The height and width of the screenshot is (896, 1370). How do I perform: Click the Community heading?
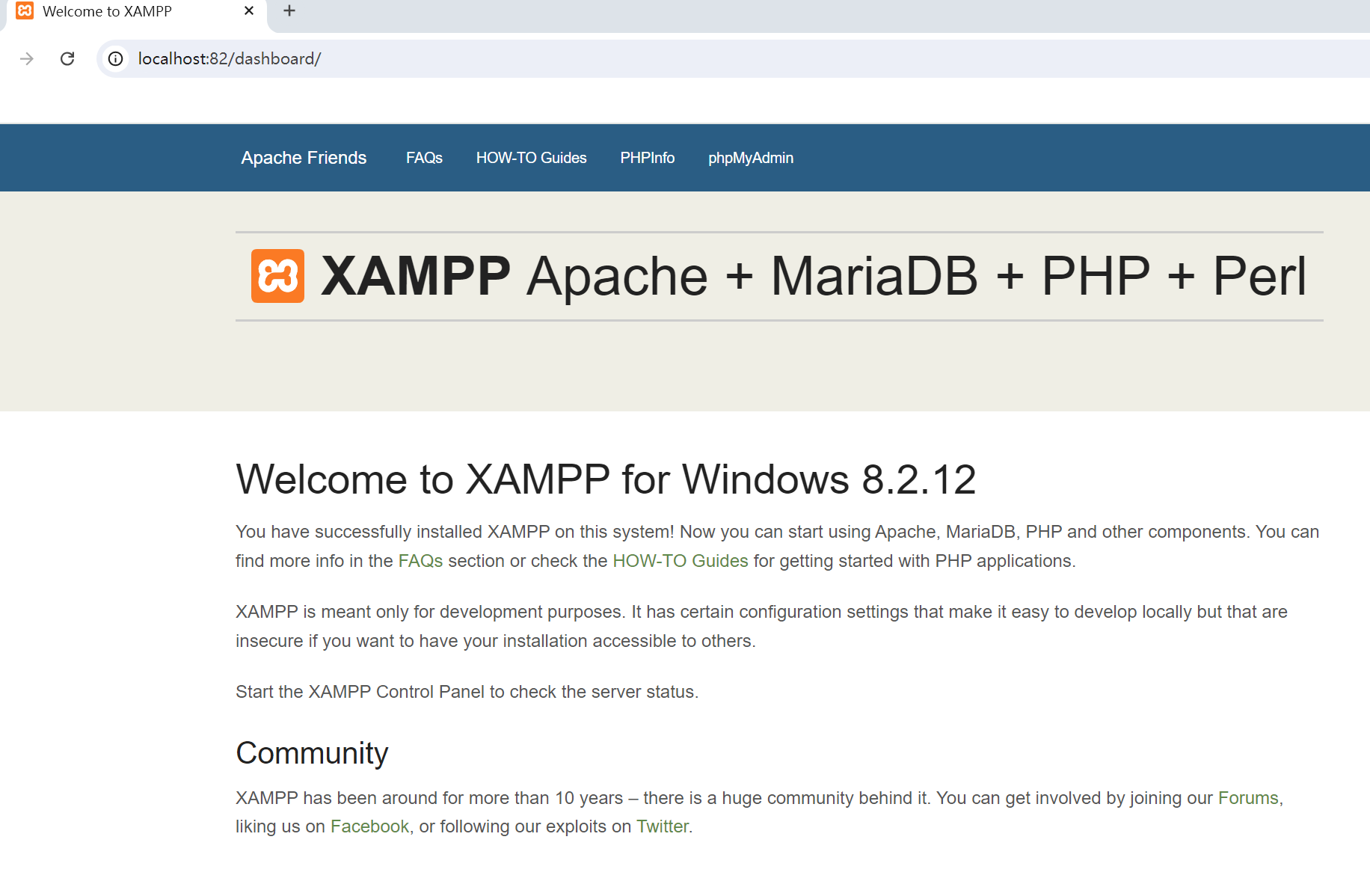(x=312, y=753)
